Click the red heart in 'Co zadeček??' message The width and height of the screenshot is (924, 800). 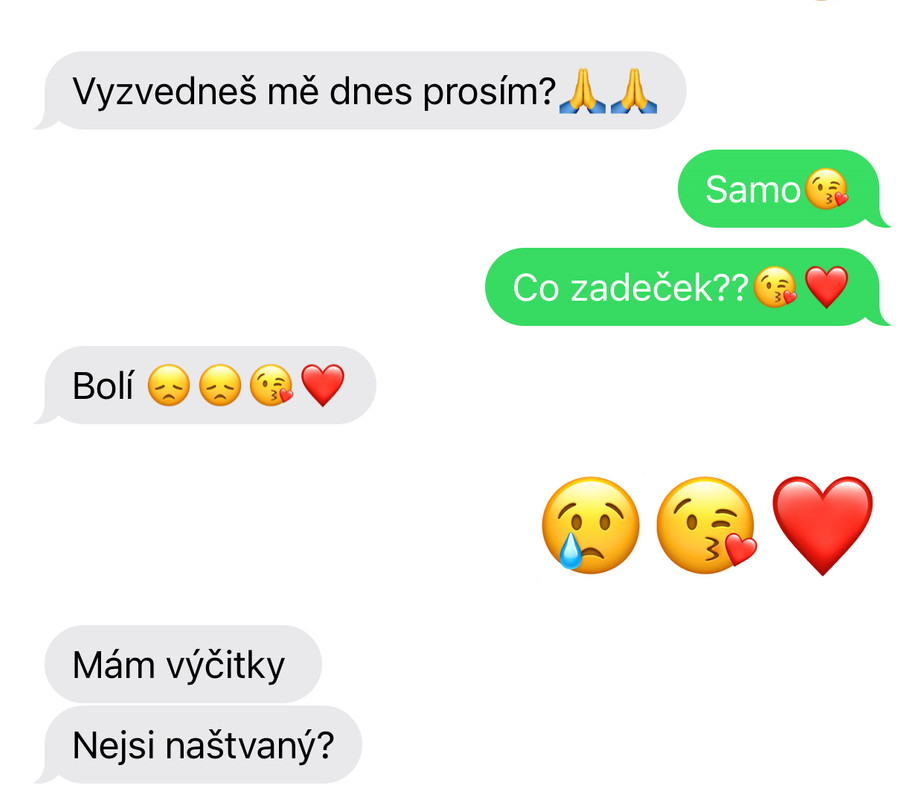826,287
